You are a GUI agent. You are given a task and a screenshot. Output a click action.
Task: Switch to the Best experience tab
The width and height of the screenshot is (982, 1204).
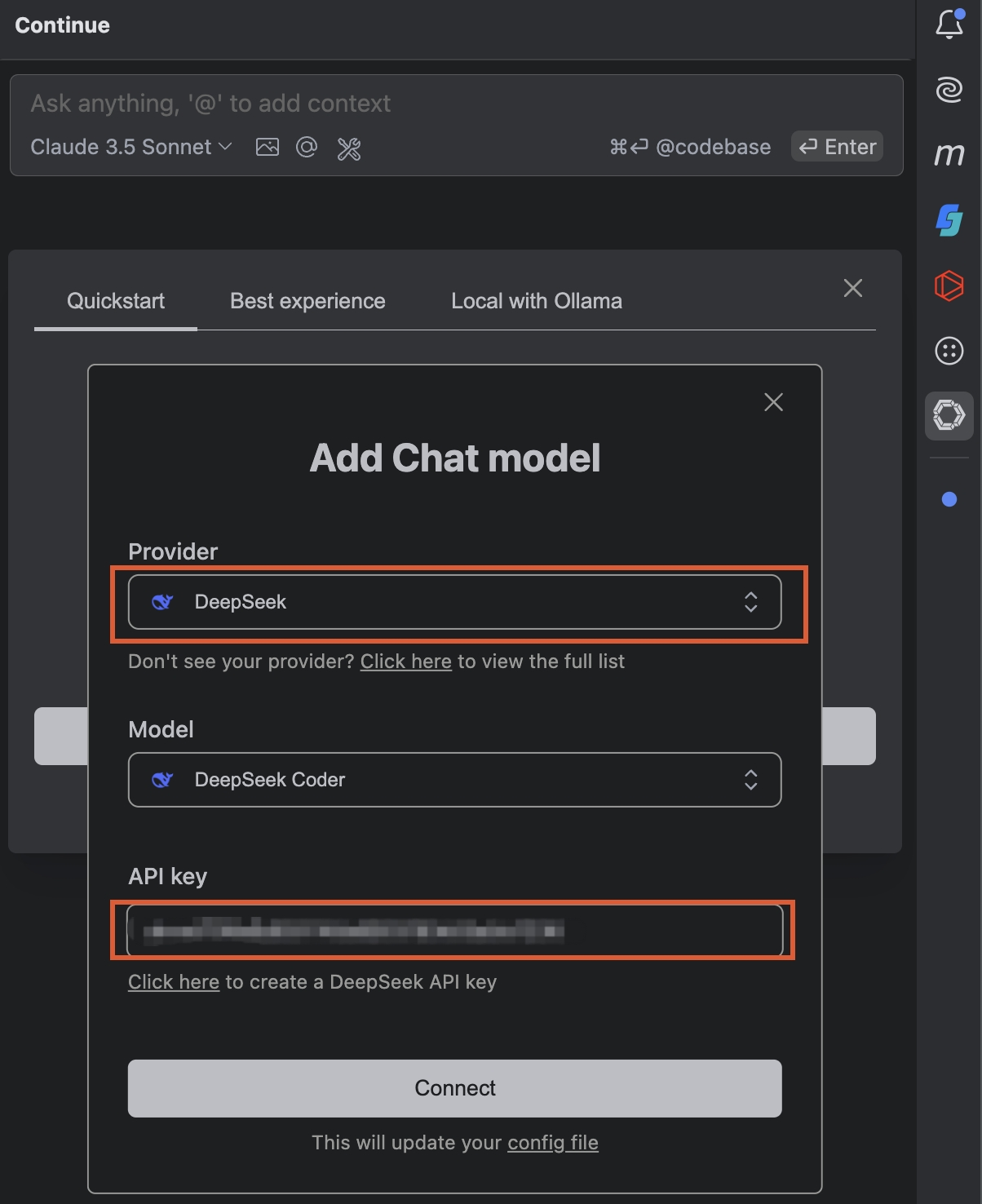(307, 301)
